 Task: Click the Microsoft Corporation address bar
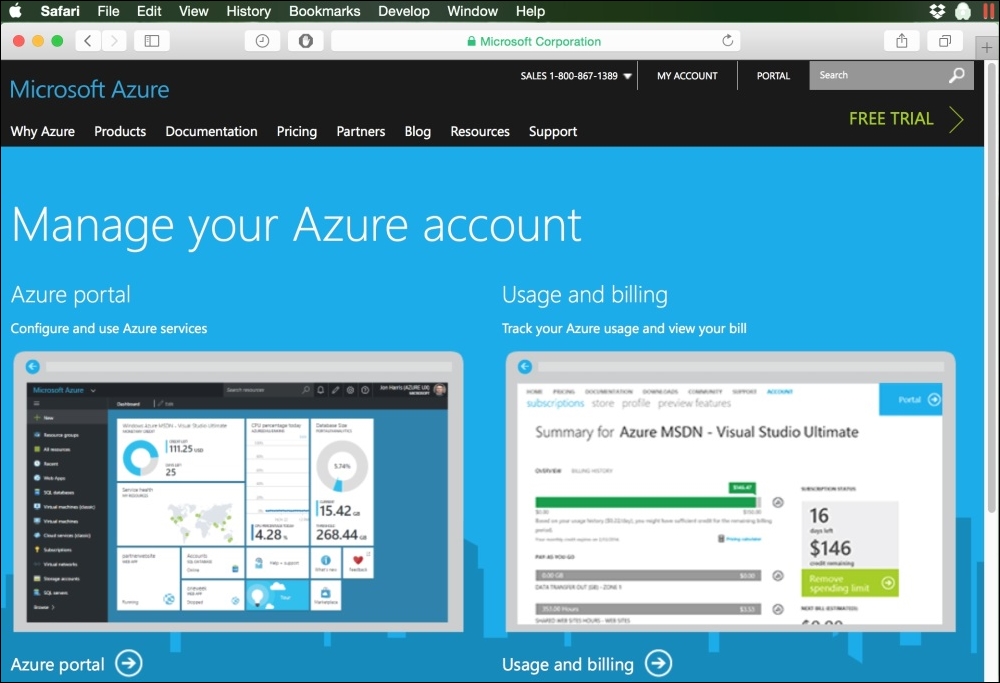click(536, 41)
